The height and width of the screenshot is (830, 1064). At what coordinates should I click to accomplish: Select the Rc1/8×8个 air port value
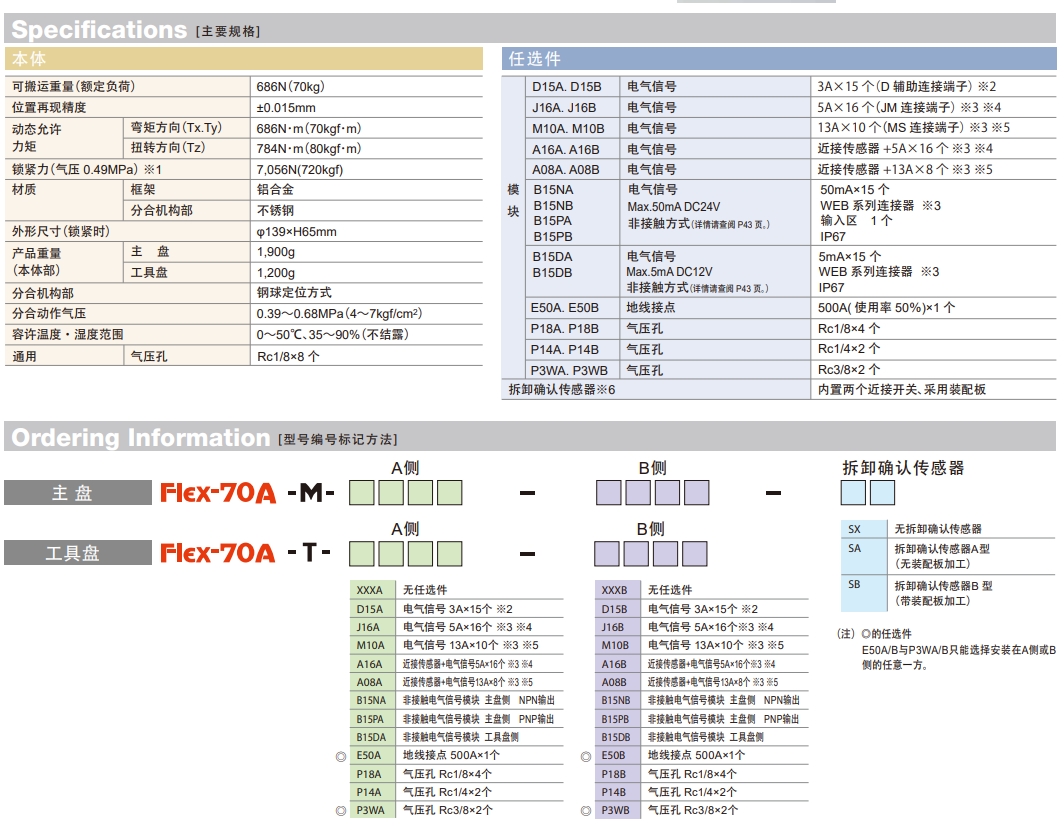[x=288, y=356]
